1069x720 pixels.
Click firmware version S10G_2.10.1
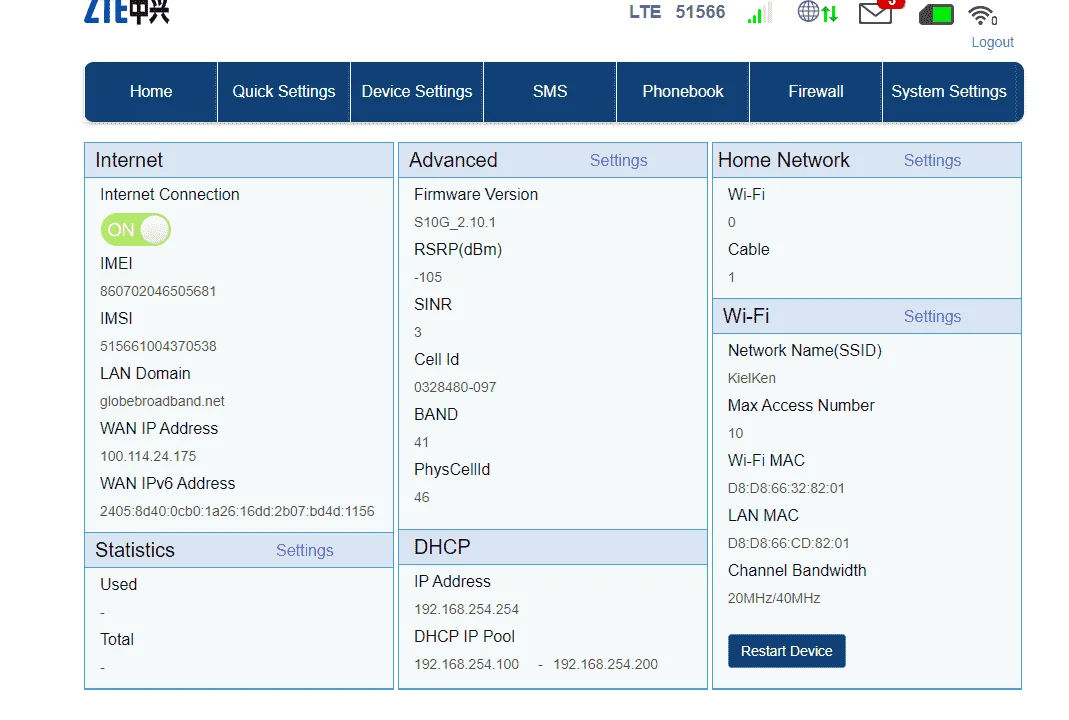pos(455,222)
